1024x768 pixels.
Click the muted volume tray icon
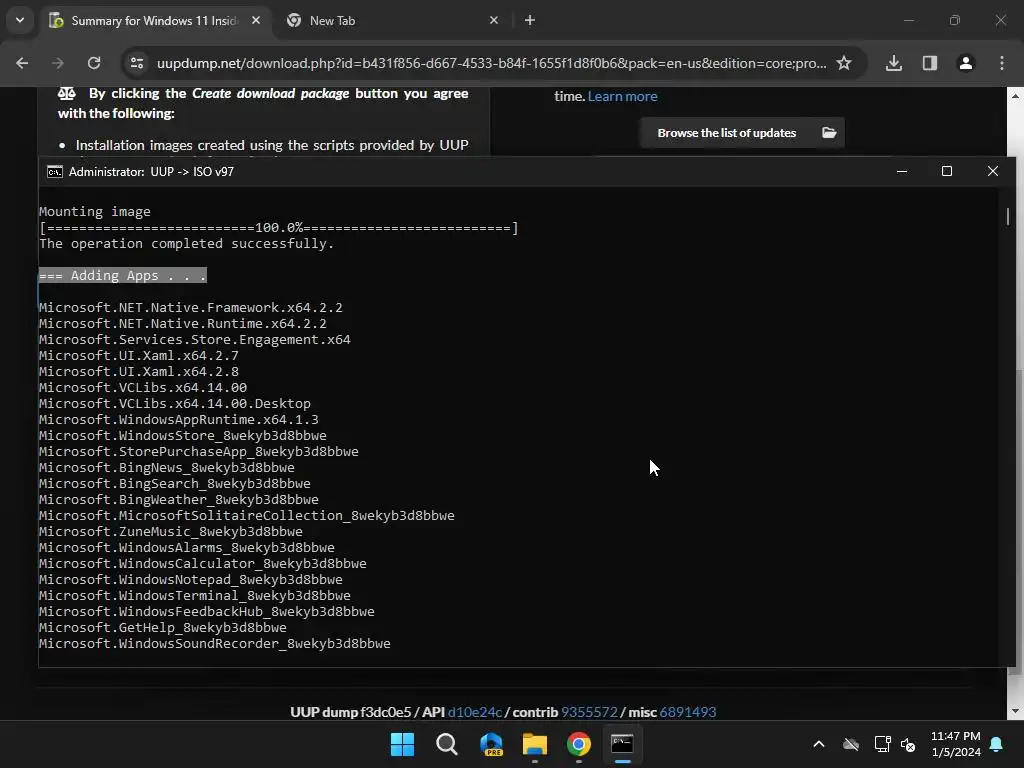(908, 744)
